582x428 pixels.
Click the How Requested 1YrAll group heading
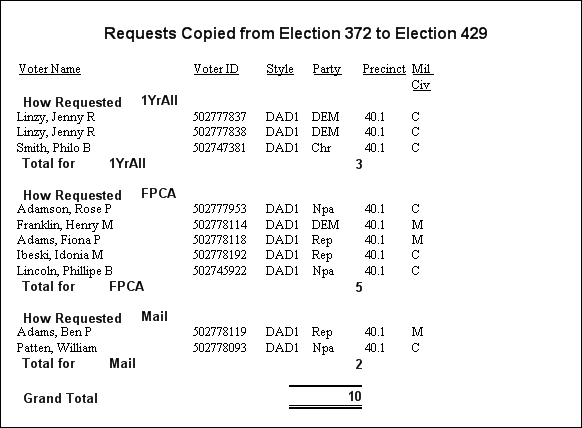click(x=100, y=101)
